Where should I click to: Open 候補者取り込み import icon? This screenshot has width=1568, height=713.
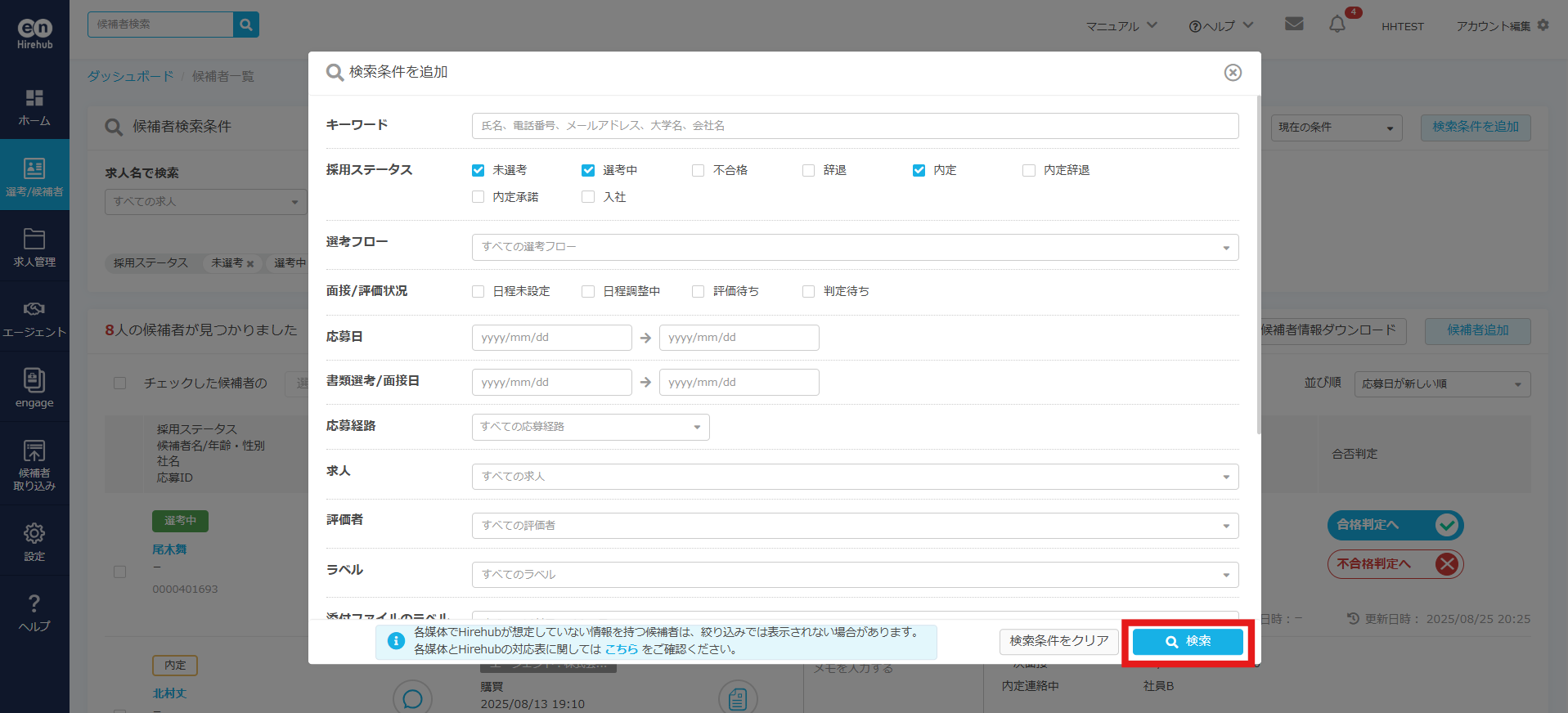pyautogui.click(x=34, y=451)
